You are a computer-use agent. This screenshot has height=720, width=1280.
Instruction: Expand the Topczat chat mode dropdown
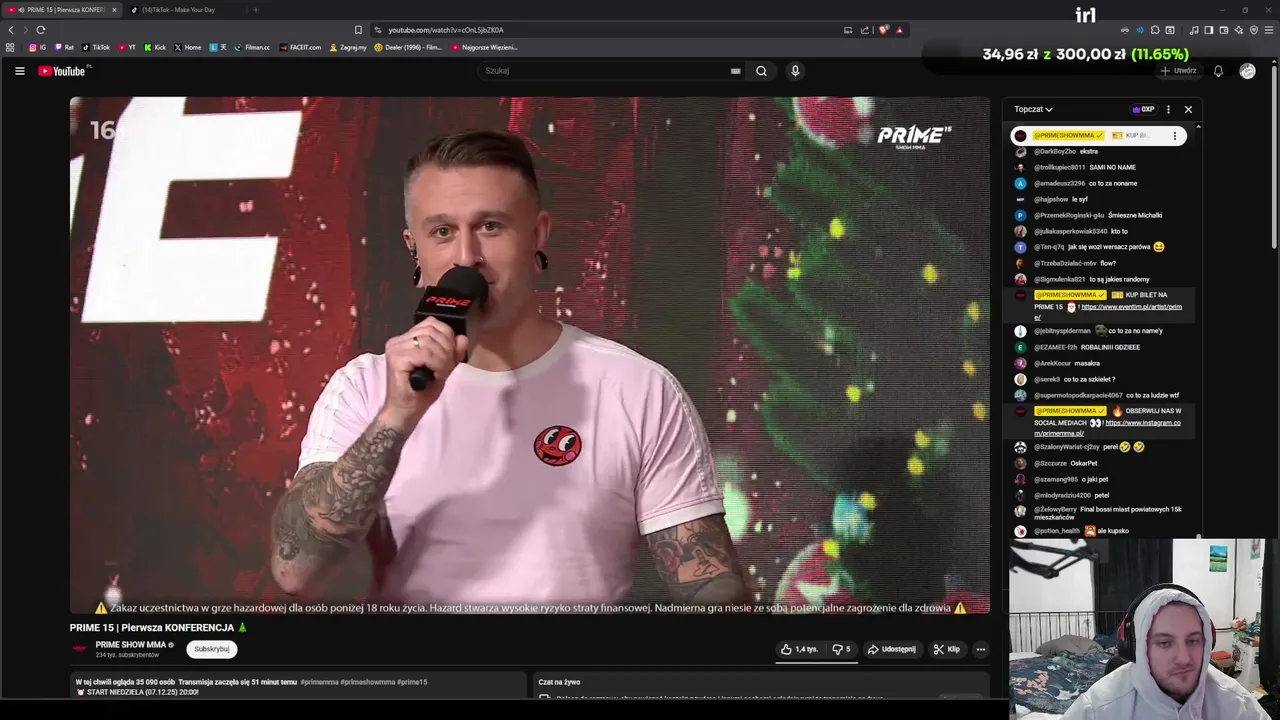(1033, 109)
